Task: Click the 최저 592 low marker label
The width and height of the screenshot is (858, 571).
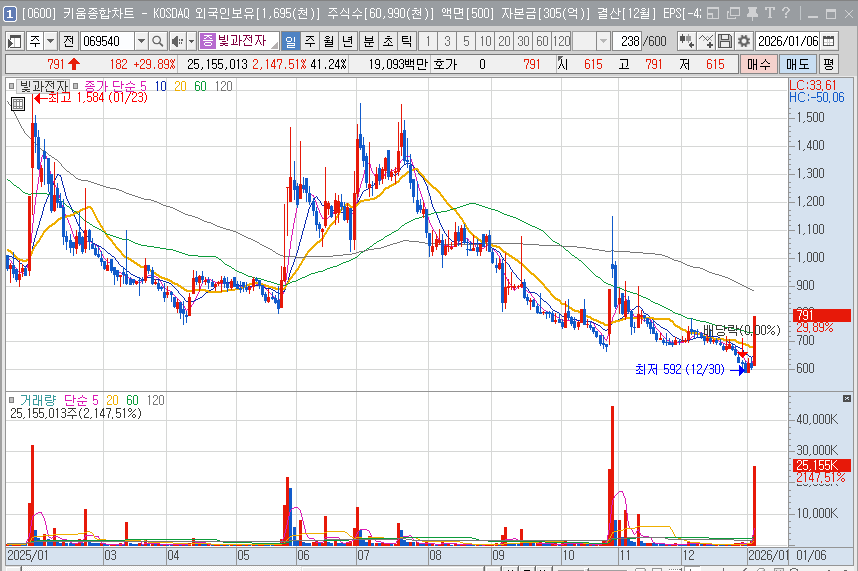Action: pyautogui.click(x=680, y=370)
